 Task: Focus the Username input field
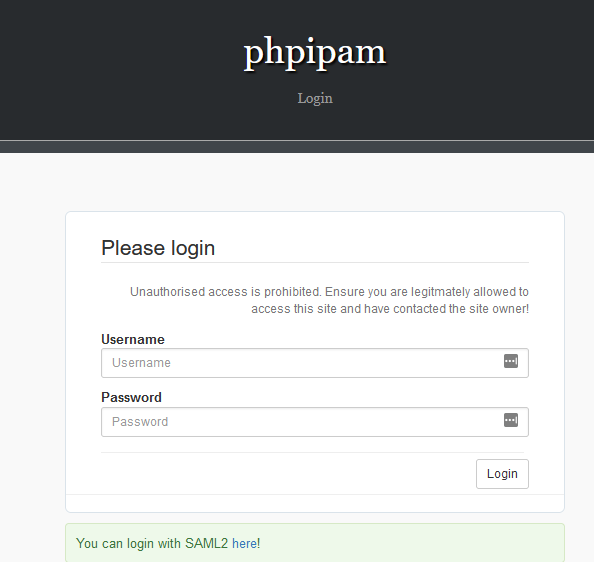coord(315,363)
